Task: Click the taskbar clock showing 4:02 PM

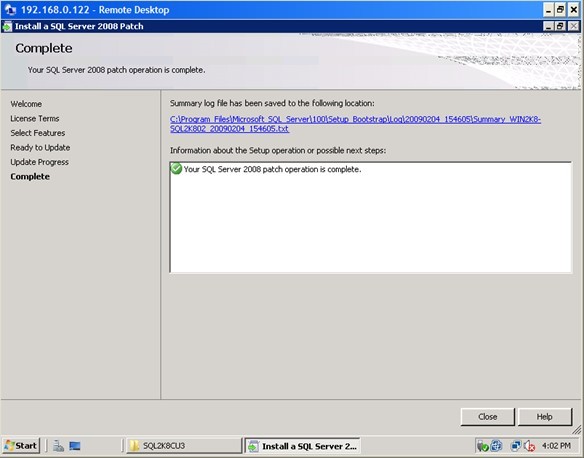Action: pos(556,446)
